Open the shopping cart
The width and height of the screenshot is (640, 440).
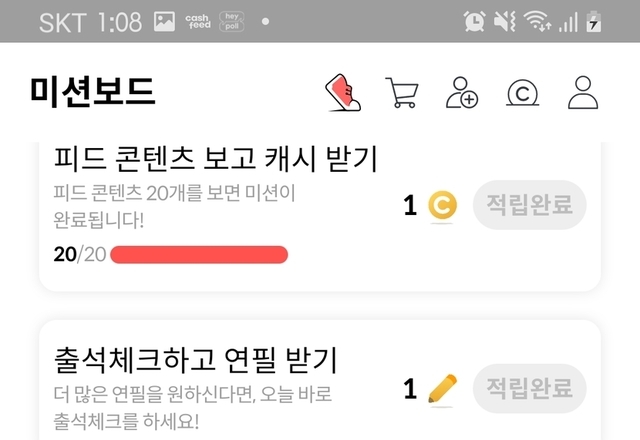pos(402,93)
